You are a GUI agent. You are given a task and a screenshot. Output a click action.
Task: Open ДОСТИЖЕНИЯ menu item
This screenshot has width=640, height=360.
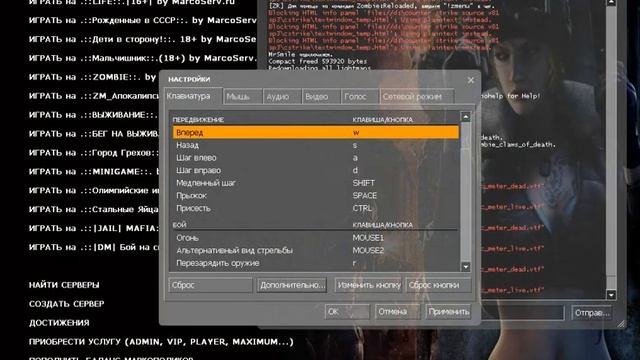pyautogui.click(x=59, y=323)
